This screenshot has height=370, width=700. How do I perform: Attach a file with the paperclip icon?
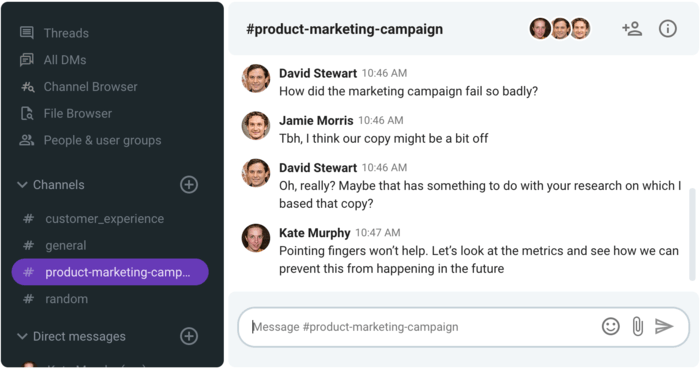(x=638, y=326)
